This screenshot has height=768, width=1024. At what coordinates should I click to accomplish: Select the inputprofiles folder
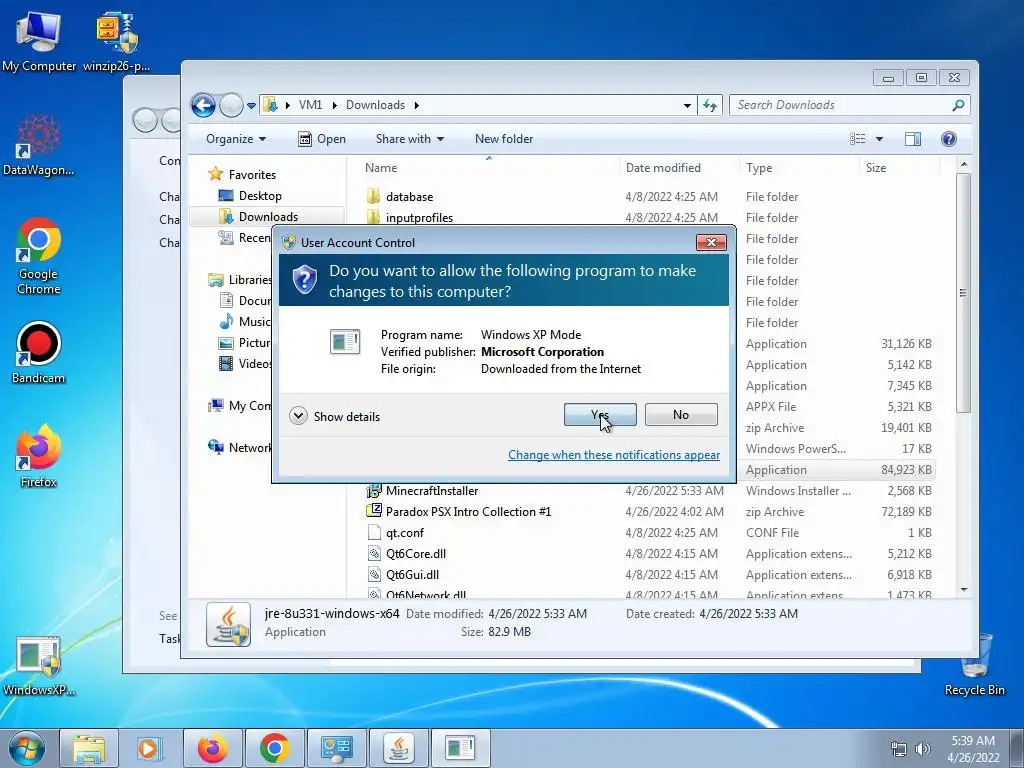click(419, 217)
